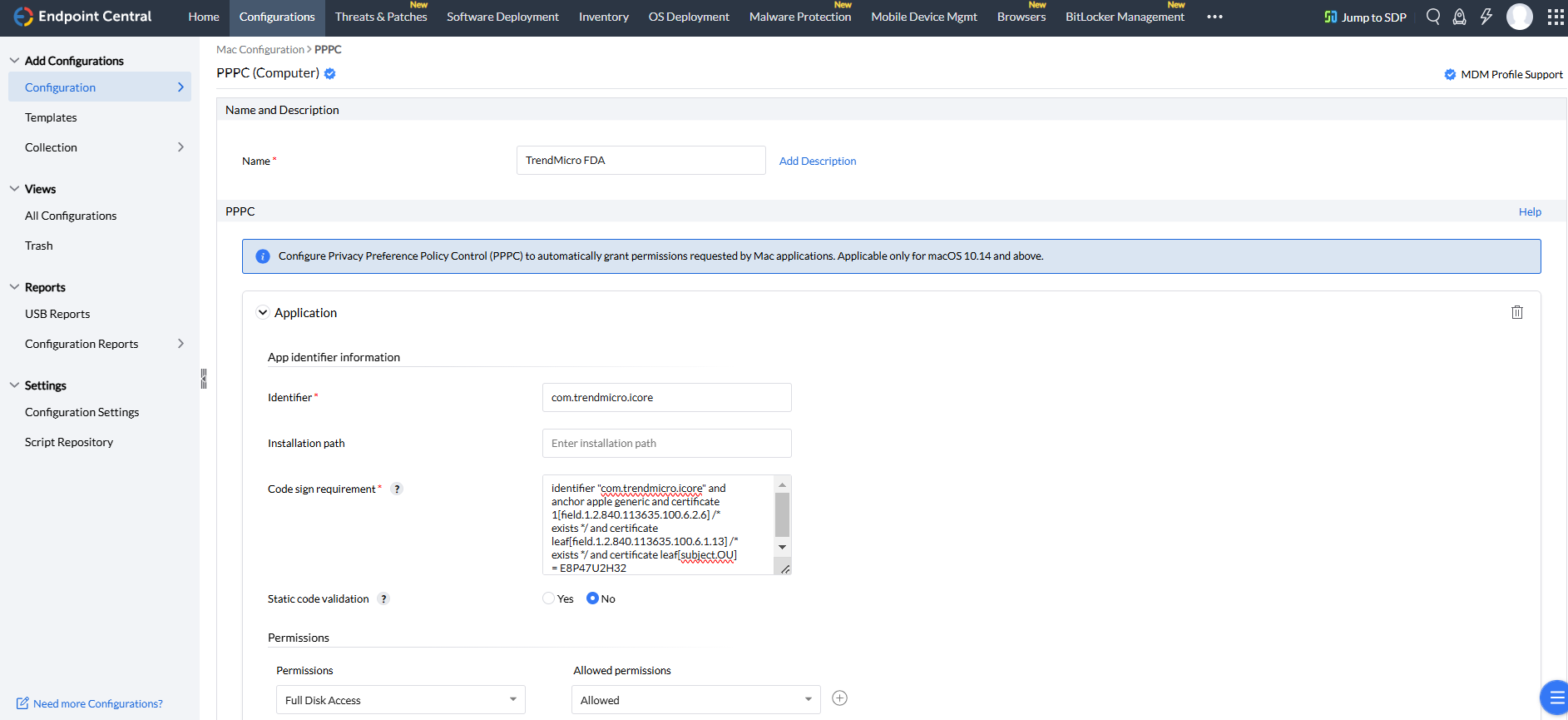Expand the Collection submenu arrow
Screen dimensions: 1568x720
[x=181, y=147]
